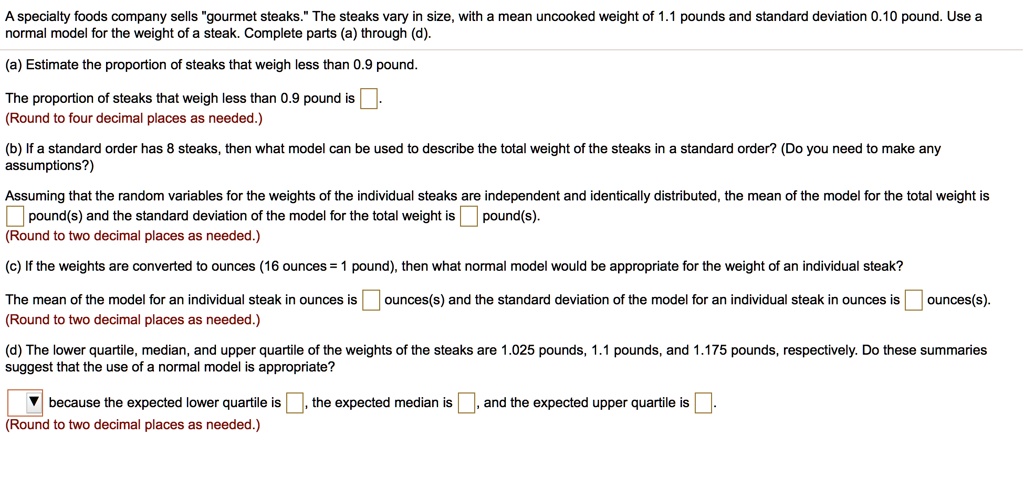Click the expected lower quartile input box

pos(295,403)
